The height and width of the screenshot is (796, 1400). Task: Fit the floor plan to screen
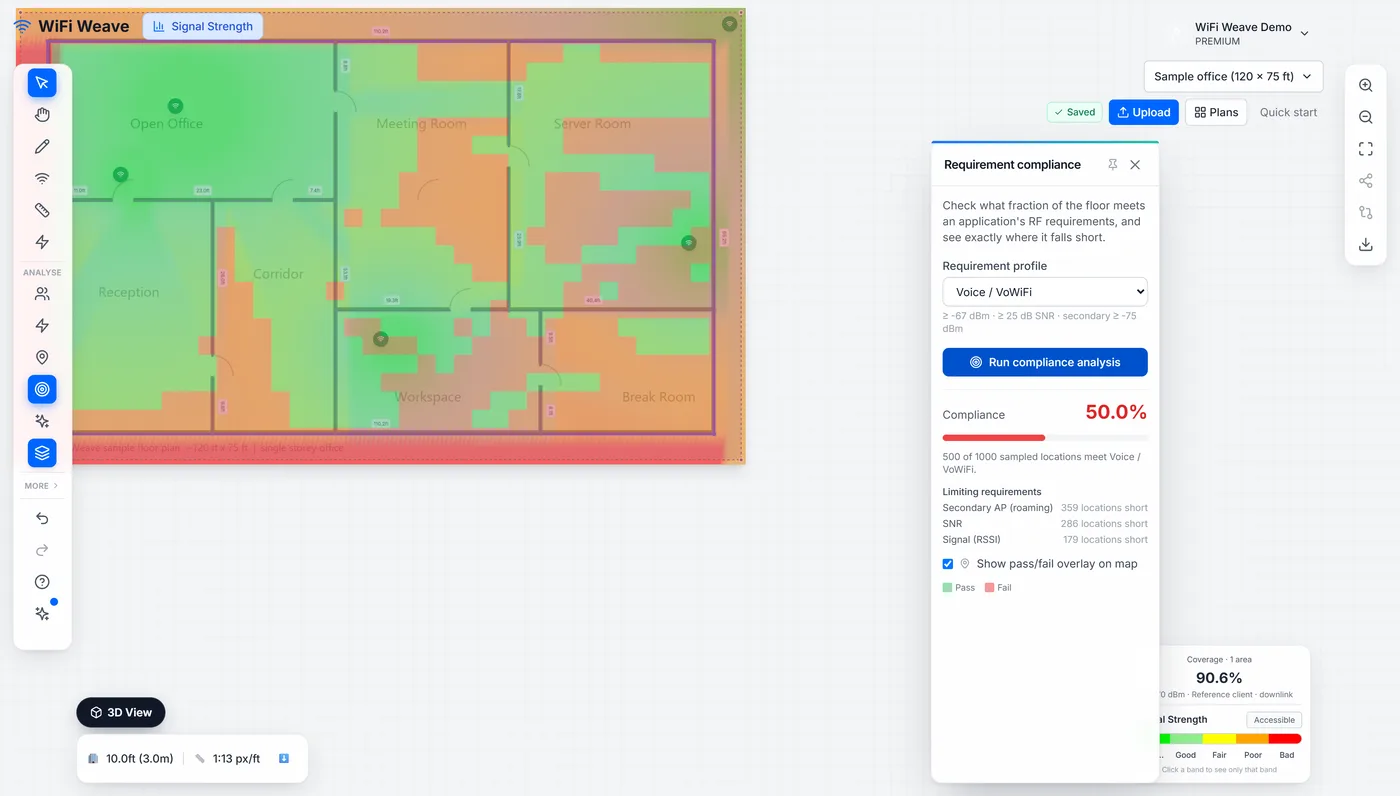1366,149
